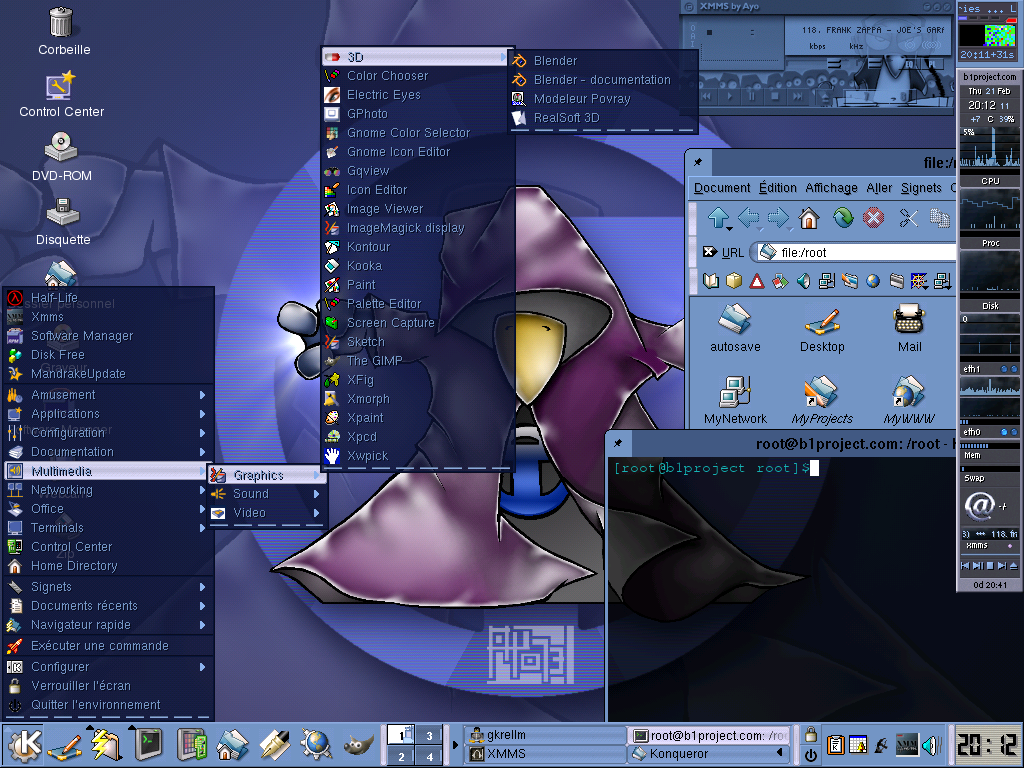Go to Home in Konqueror toolbar
Viewport: 1024px width, 768px height.
click(x=809, y=218)
